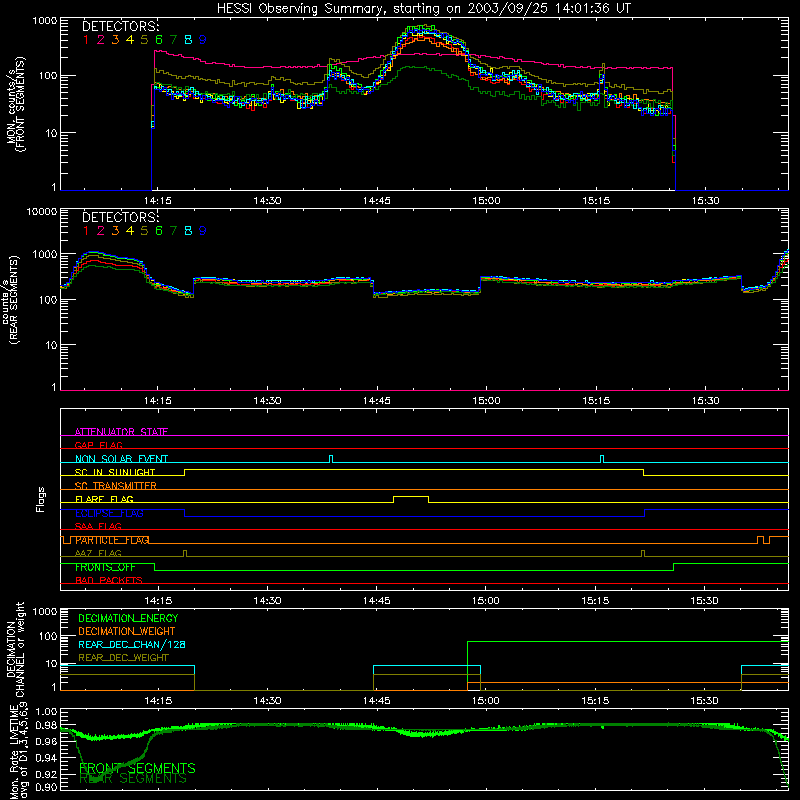Click the second NON_SOLAR_EVENT spike
This screenshot has height=800, width=800.
[602, 459]
